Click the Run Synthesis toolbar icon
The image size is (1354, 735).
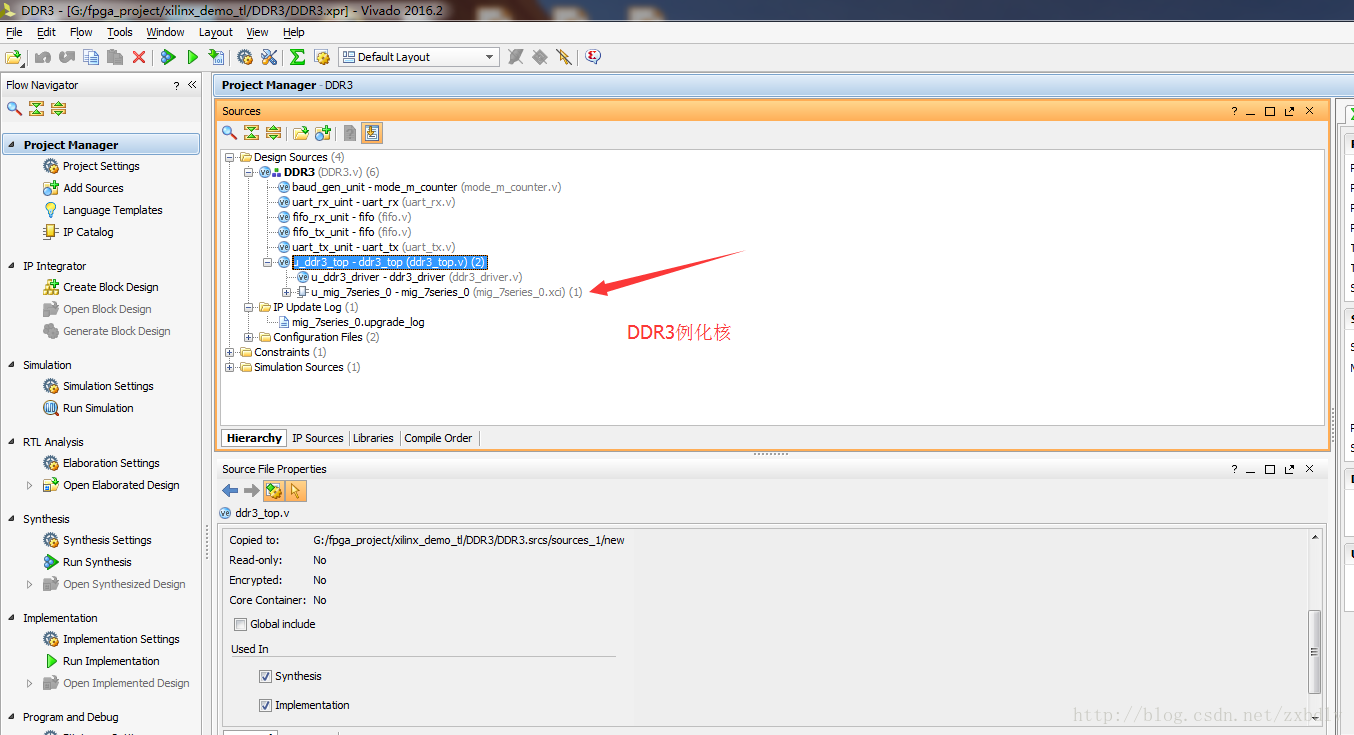tap(169, 57)
